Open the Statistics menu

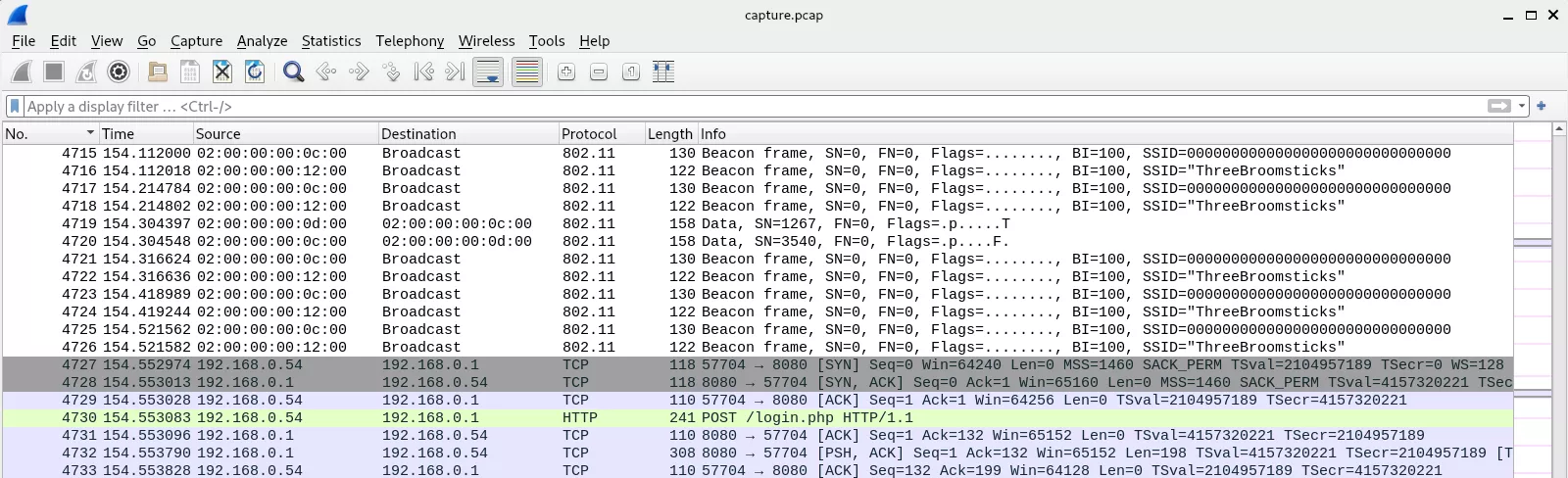coord(331,41)
